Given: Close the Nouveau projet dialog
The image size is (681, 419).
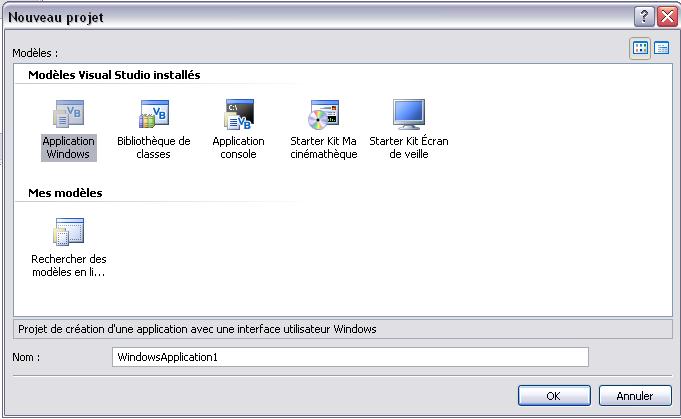Looking at the screenshot, I should click(x=667, y=17).
